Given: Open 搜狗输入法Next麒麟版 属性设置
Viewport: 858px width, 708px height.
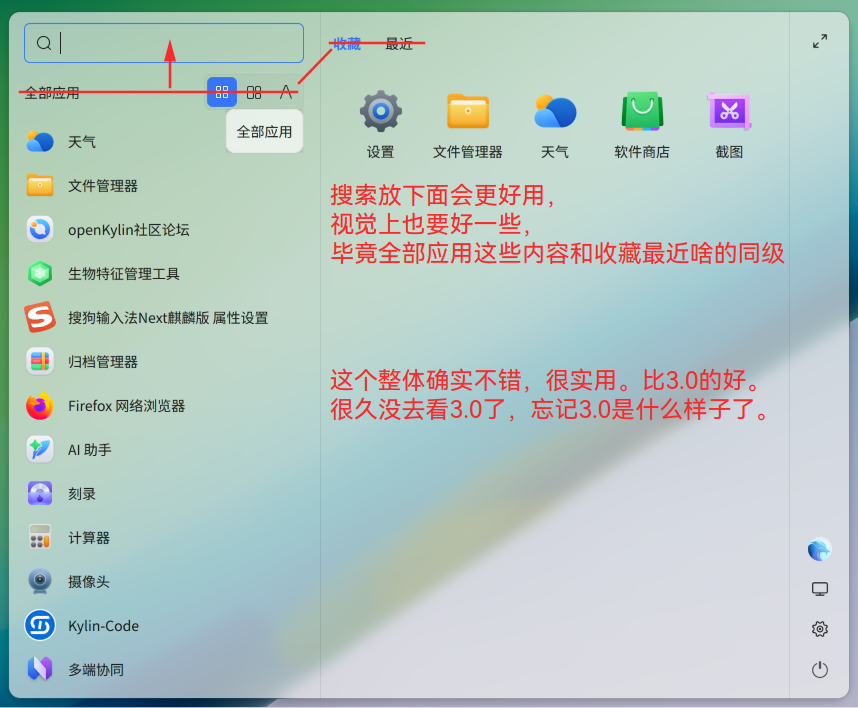Looking at the screenshot, I should point(164,317).
